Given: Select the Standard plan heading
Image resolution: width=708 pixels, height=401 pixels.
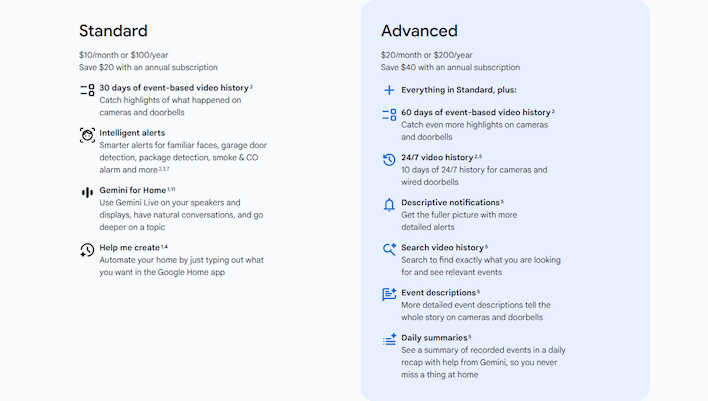Looking at the screenshot, I should click(x=113, y=30).
